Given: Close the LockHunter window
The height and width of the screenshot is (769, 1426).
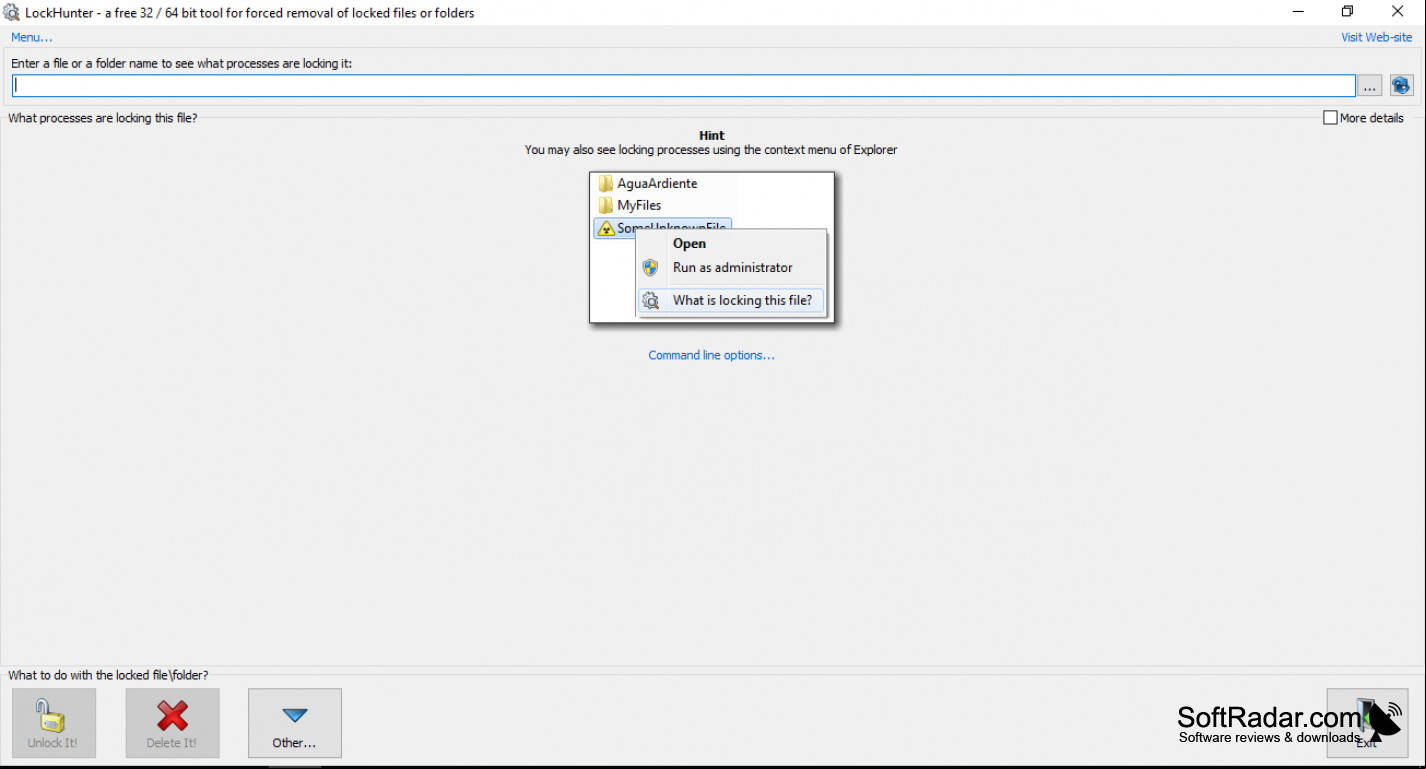Looking at the screenshot, I should [1398, 12].
